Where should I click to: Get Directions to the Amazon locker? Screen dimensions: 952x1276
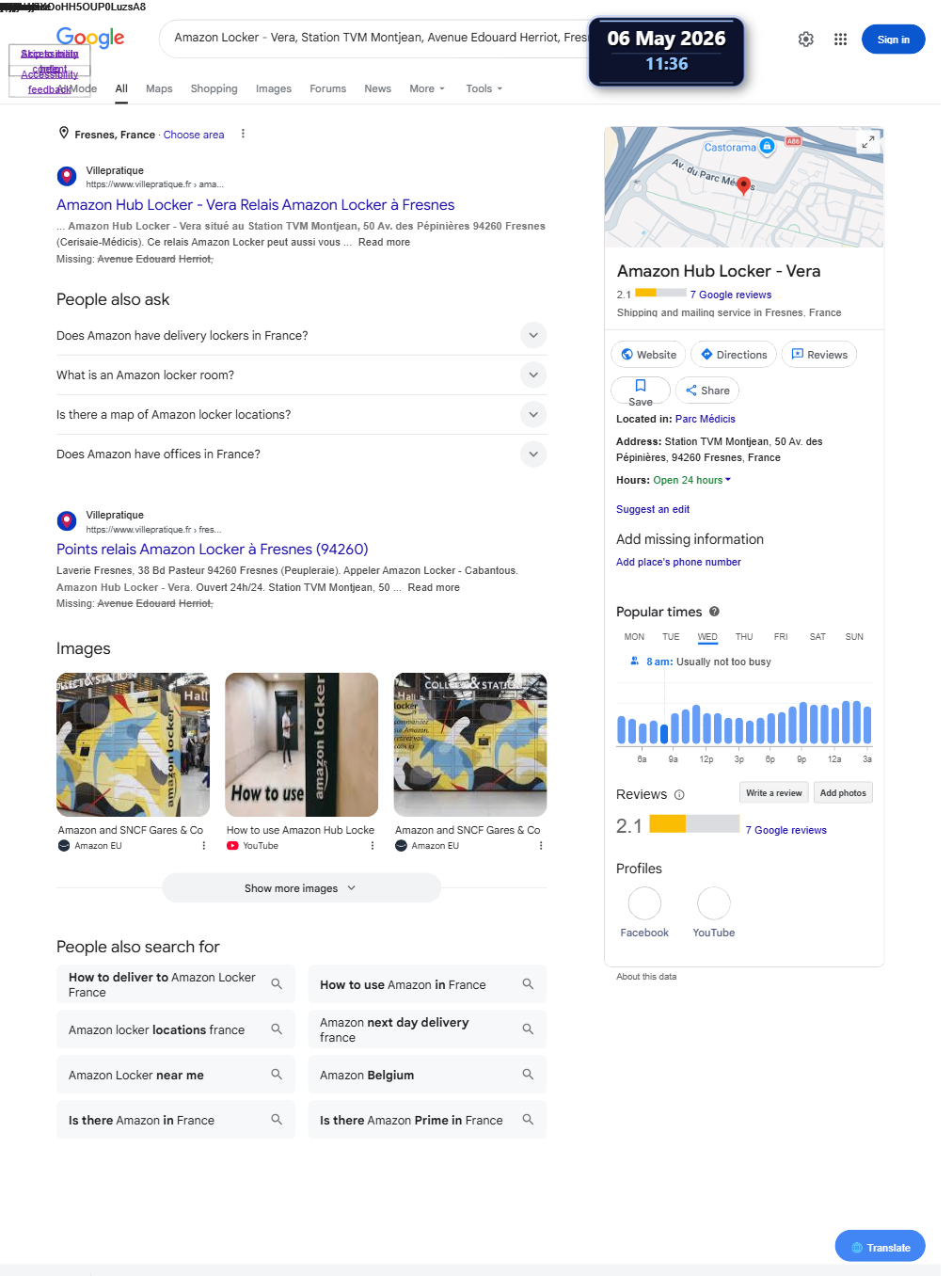pos(734,355)
